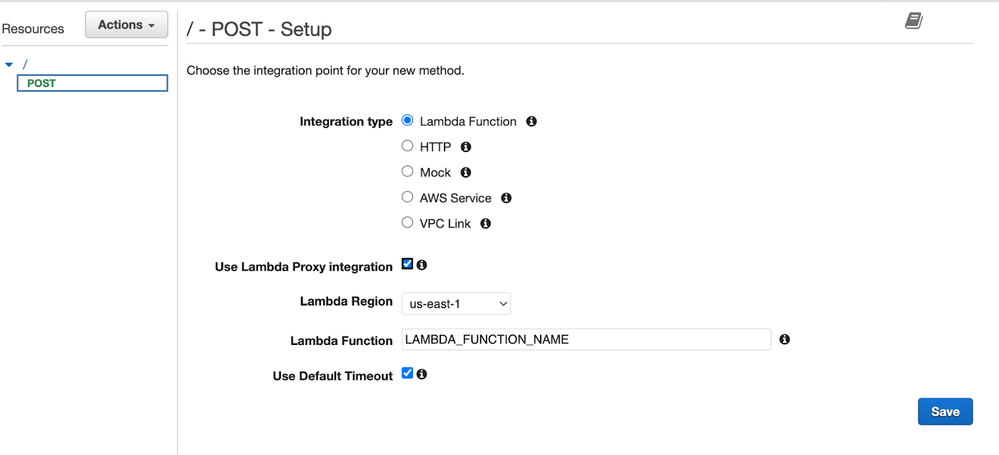Click info icon beside Mock option
999x455 pixels.
coord(466,173)
